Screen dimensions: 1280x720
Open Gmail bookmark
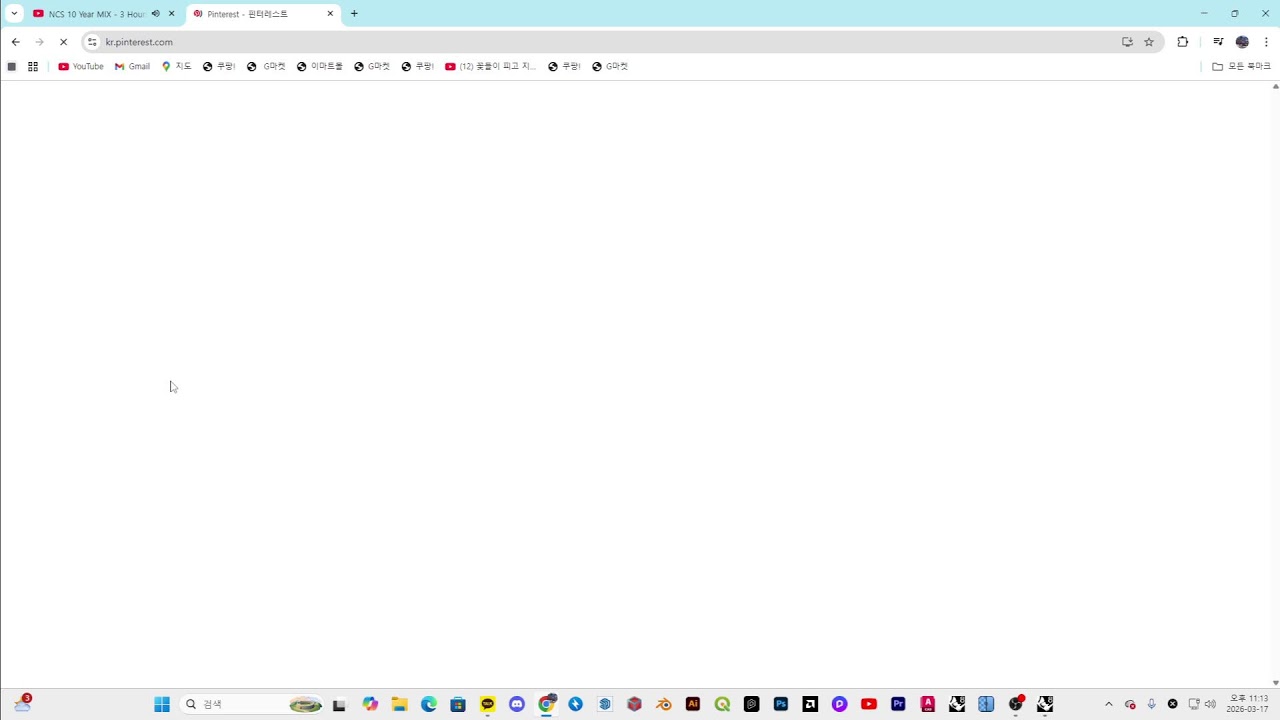tap(132, 67)
